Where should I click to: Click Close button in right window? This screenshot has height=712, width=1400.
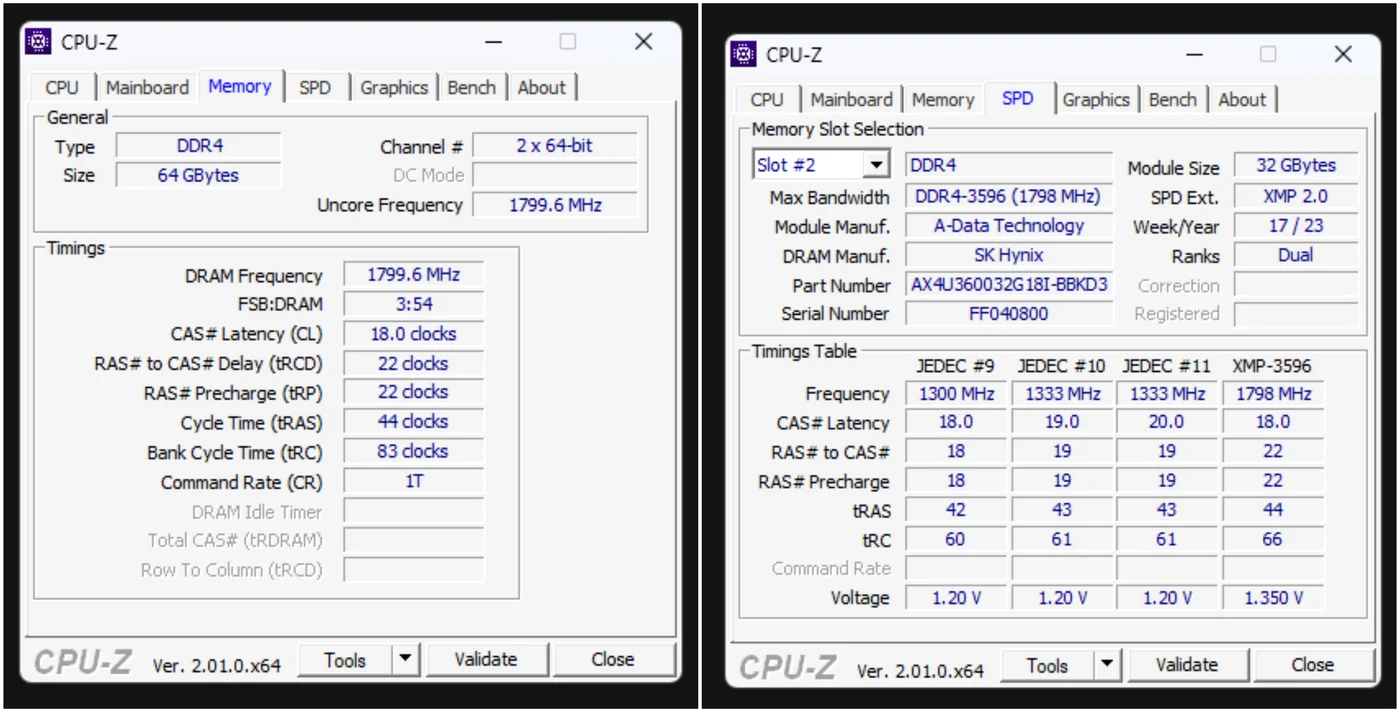(1313, 665)
